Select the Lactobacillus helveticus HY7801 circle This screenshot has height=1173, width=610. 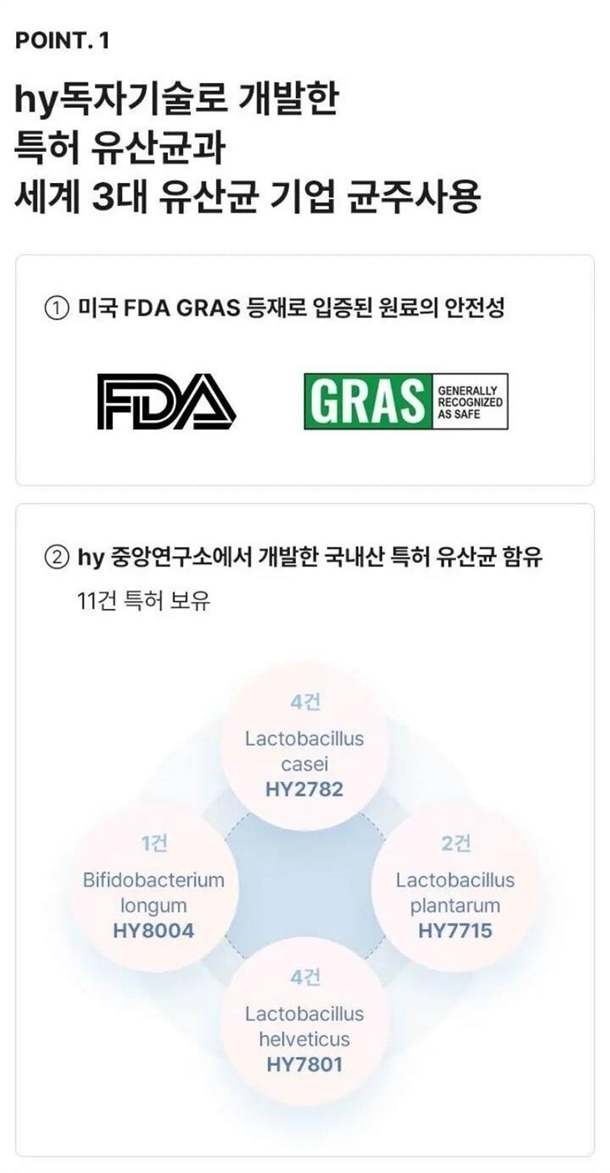point(305,1021)
